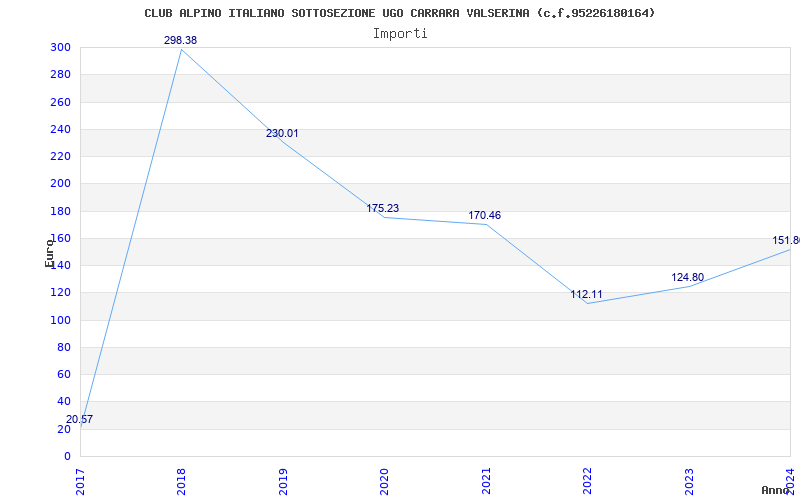The height and width of the screenshot is (500, 800).
Task: Click the x-axis year 2019
Action: tap(283, 482)
